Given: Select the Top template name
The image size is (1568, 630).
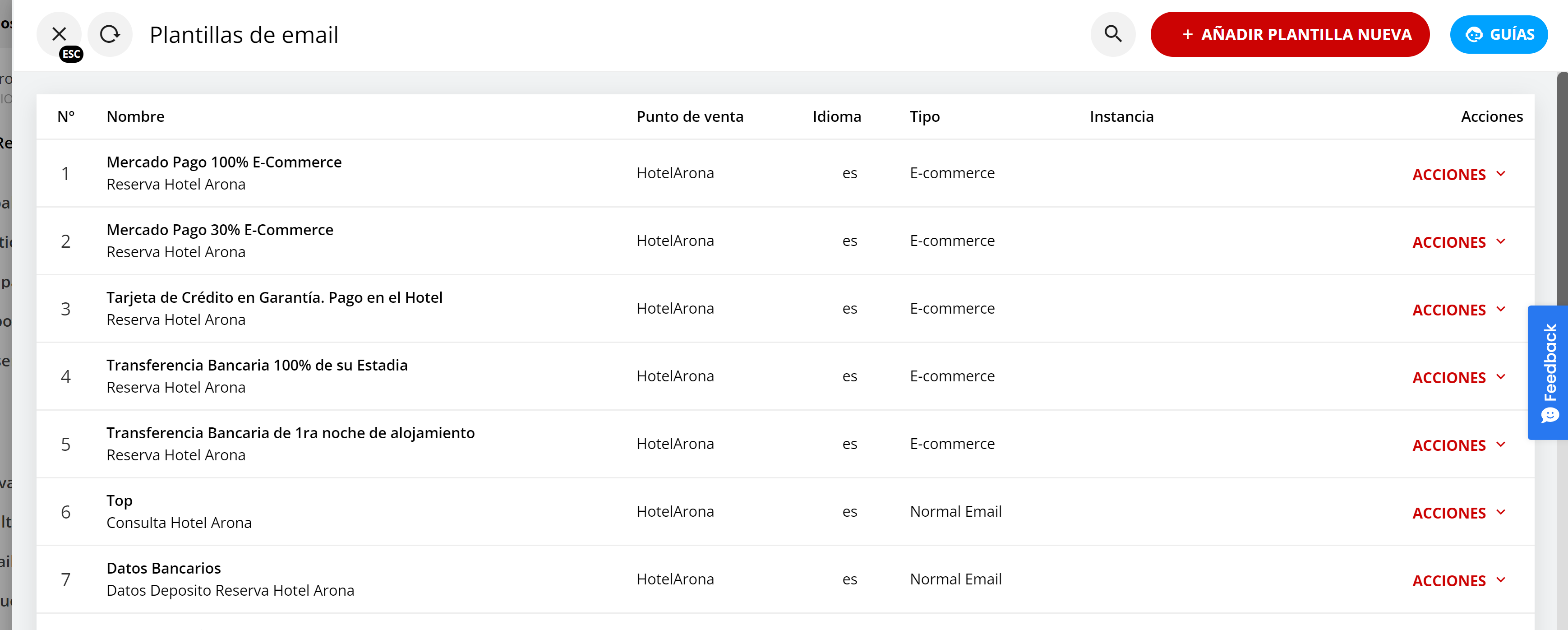Looking at the screenshot, I should click(119, 500).
